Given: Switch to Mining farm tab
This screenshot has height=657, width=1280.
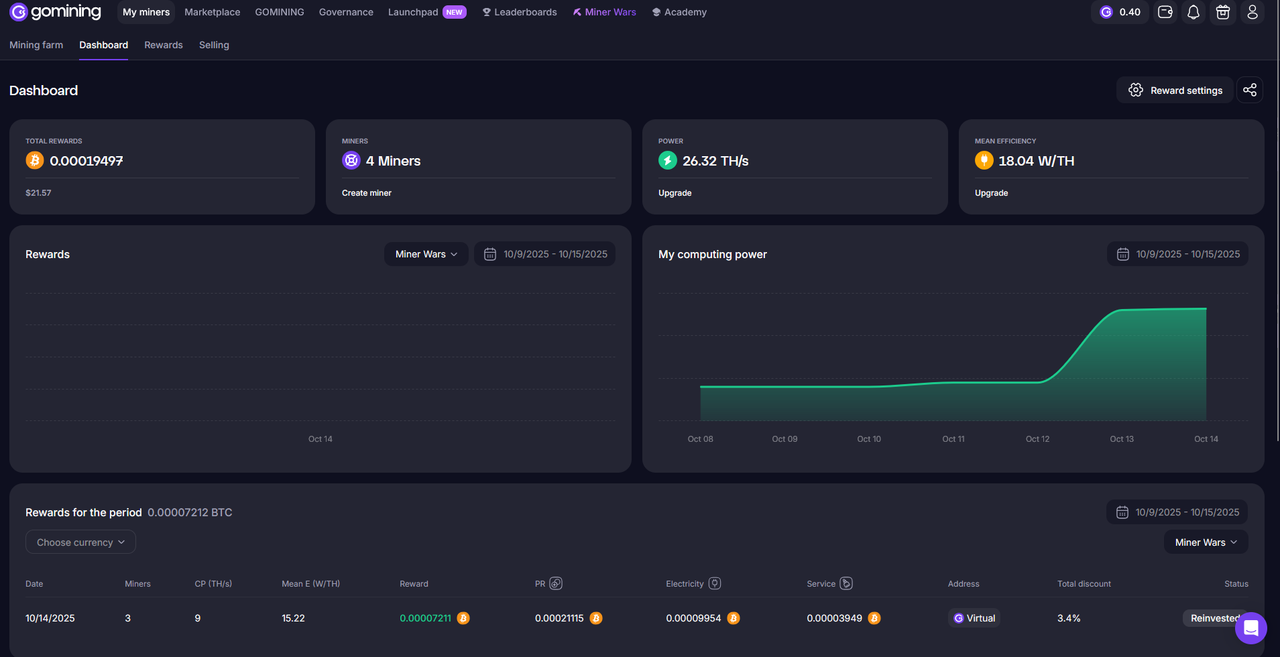Looking at the screenshot, I should pos(36,45).
